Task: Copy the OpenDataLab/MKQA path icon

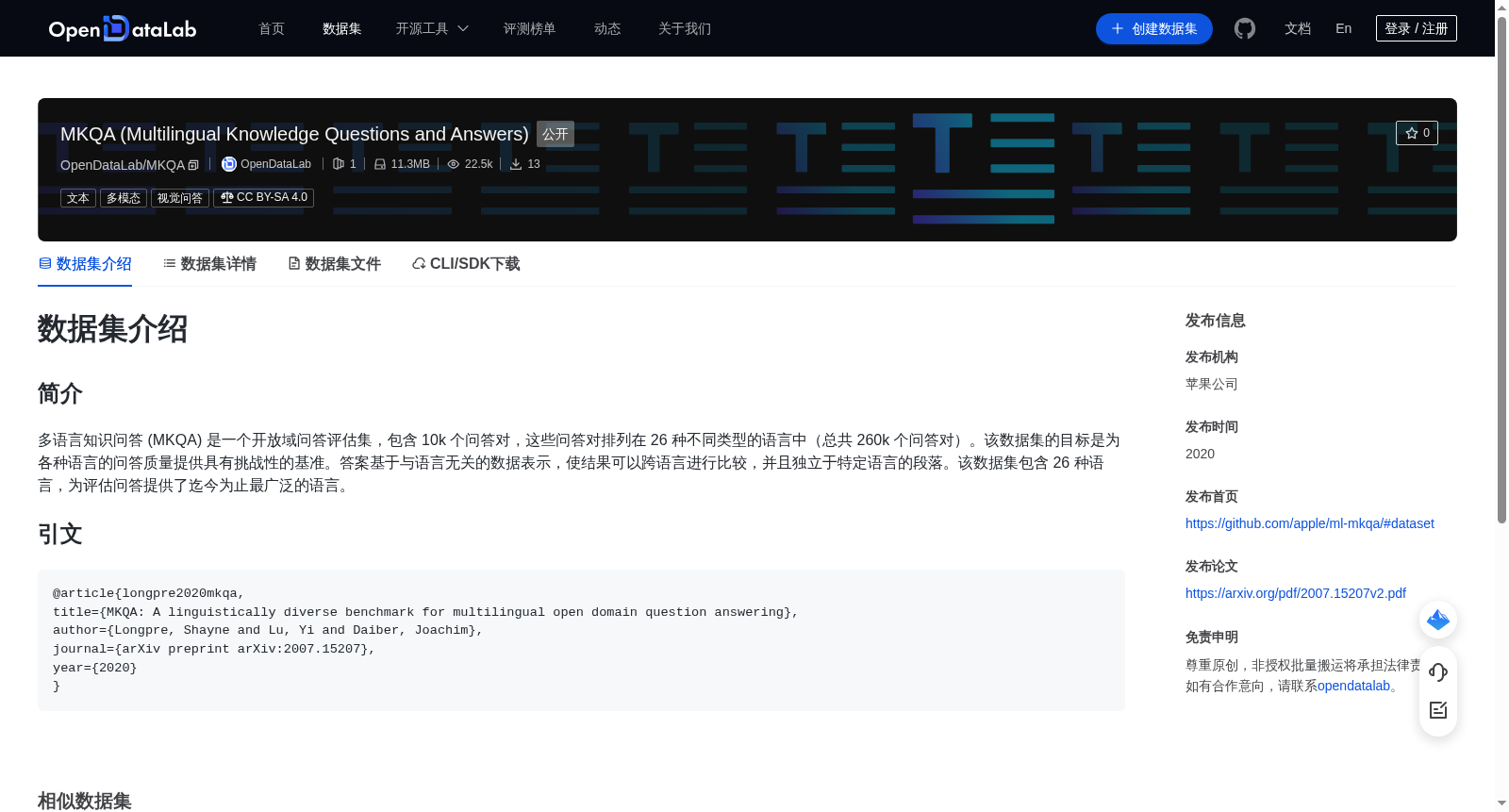Action: [x=193, y=165]
